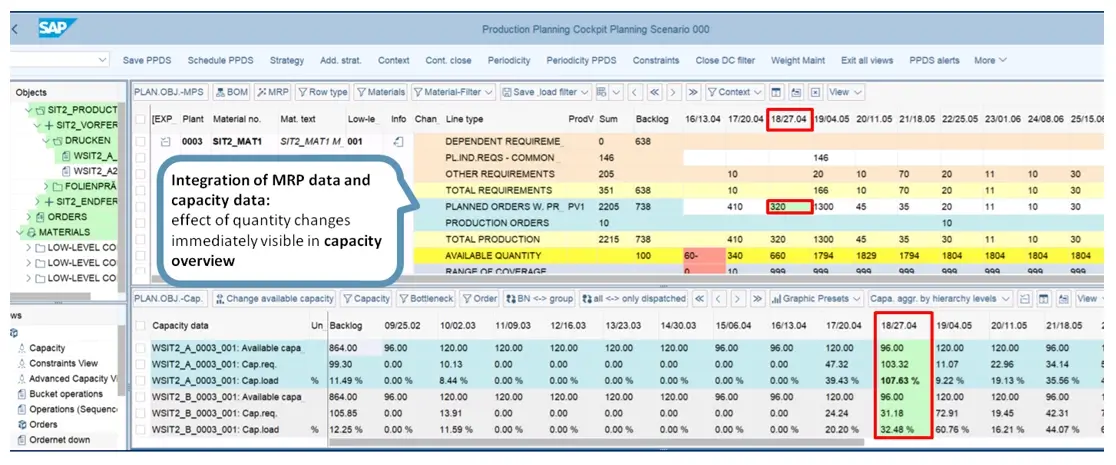Apply the Bottleneck filter
This screenshot has width=1116, height=465.
click(x=426, y=298)
